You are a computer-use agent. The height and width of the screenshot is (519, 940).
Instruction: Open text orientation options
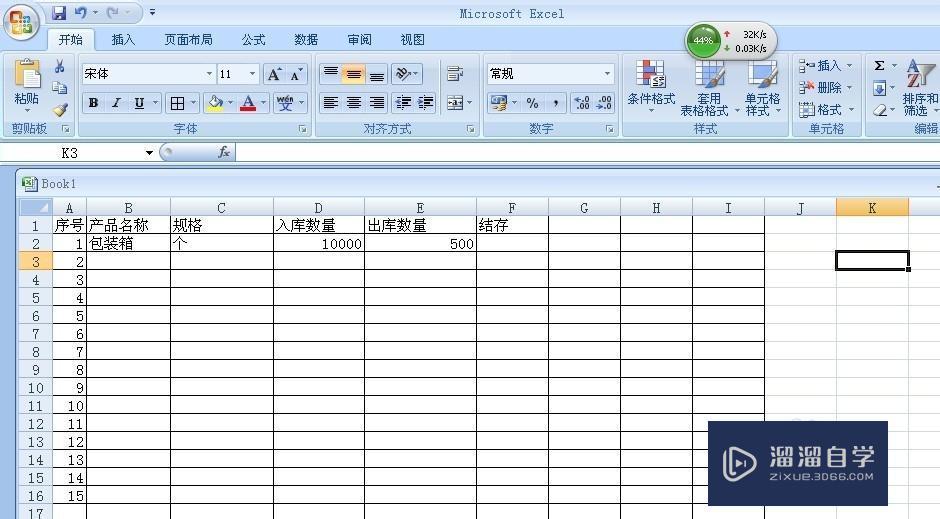[406, 74]
